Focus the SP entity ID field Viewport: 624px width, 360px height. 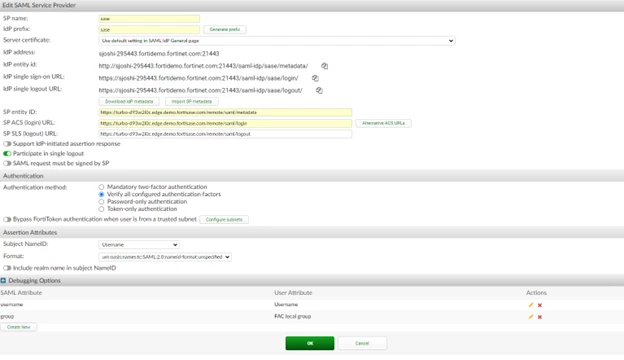225,113
